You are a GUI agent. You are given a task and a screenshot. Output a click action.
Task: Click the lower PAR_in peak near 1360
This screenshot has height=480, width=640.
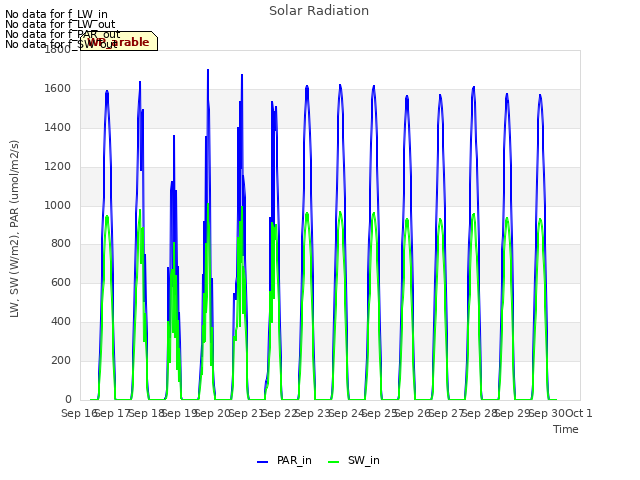[x=174, y=137]
